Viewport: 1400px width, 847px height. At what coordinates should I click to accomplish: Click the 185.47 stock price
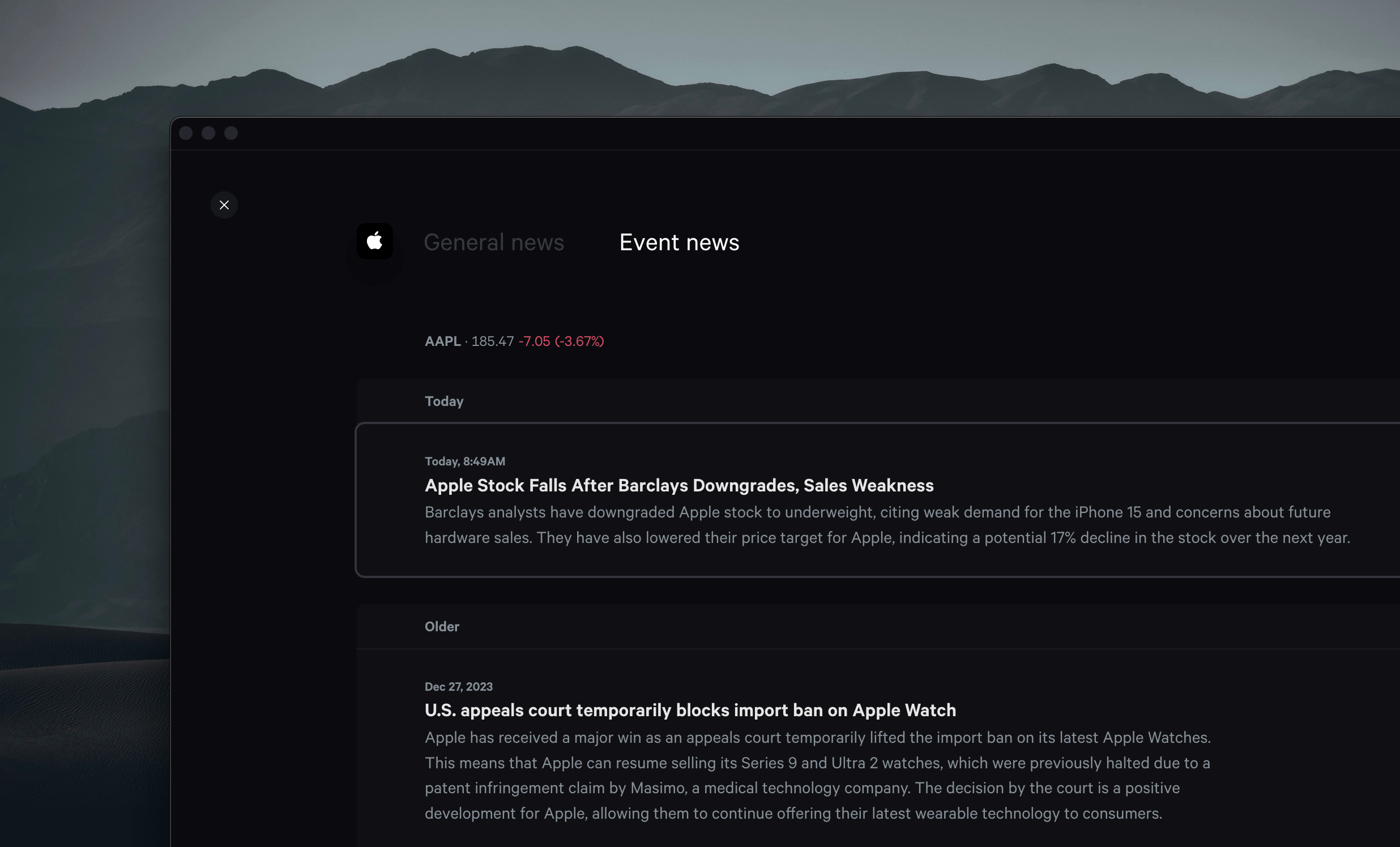click(492, 341)
